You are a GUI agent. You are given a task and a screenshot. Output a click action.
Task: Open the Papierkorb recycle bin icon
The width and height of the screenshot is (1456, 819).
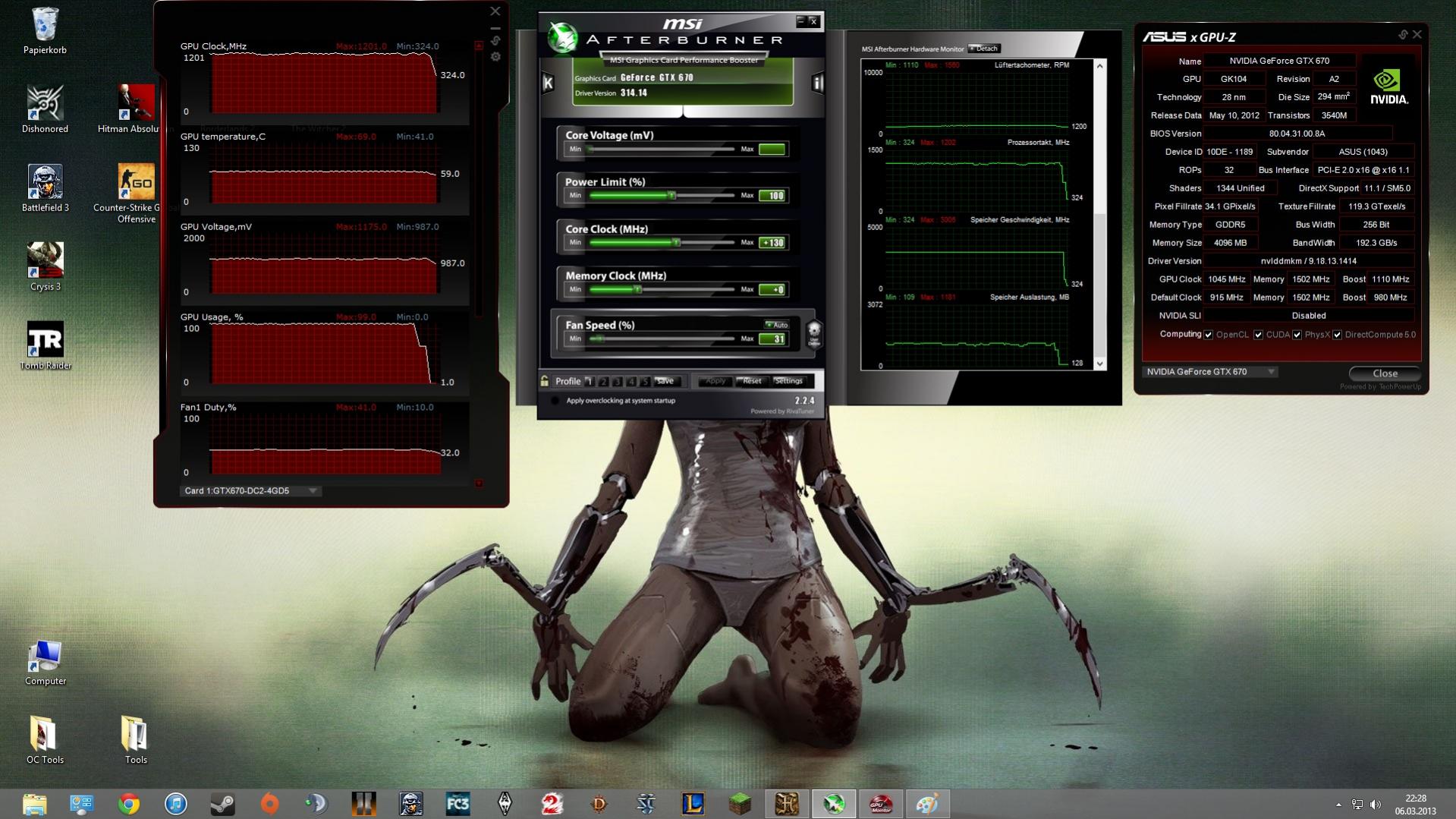45,31
